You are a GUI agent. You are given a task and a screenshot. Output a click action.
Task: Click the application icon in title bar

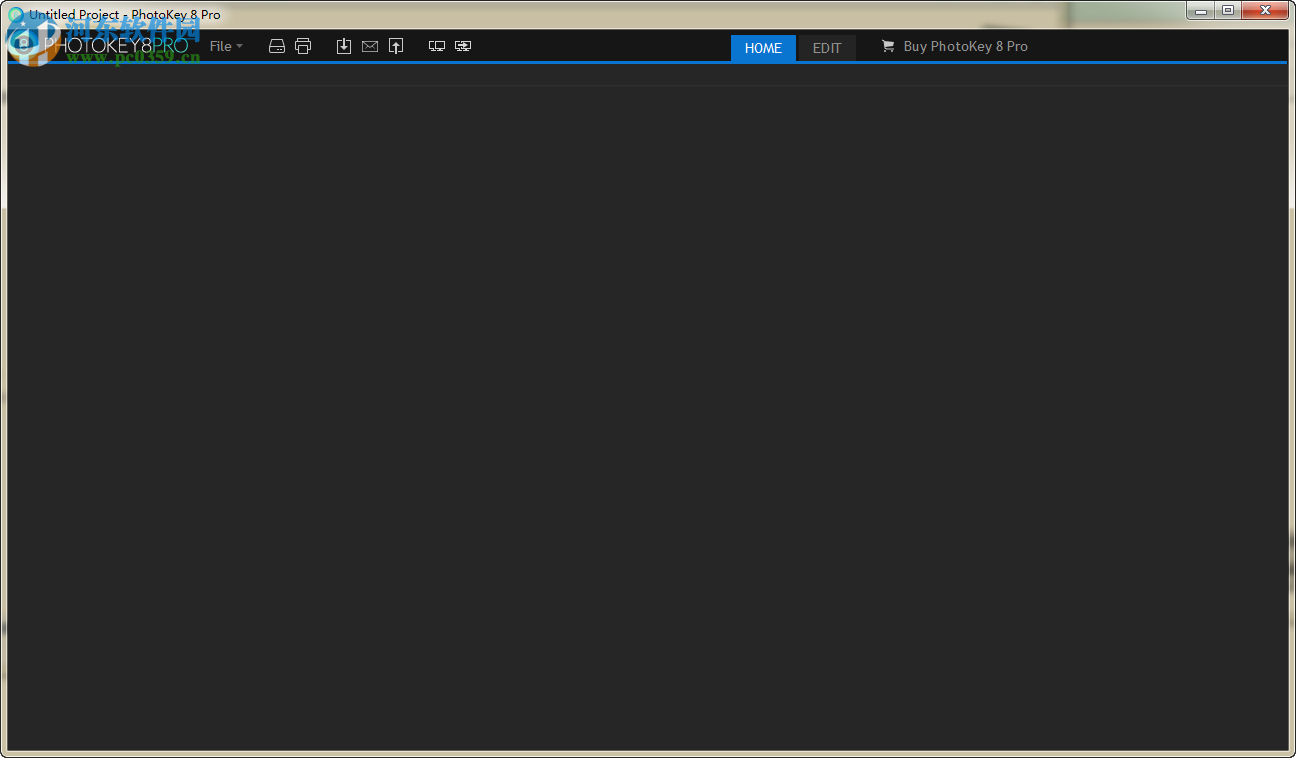point(16,14)
